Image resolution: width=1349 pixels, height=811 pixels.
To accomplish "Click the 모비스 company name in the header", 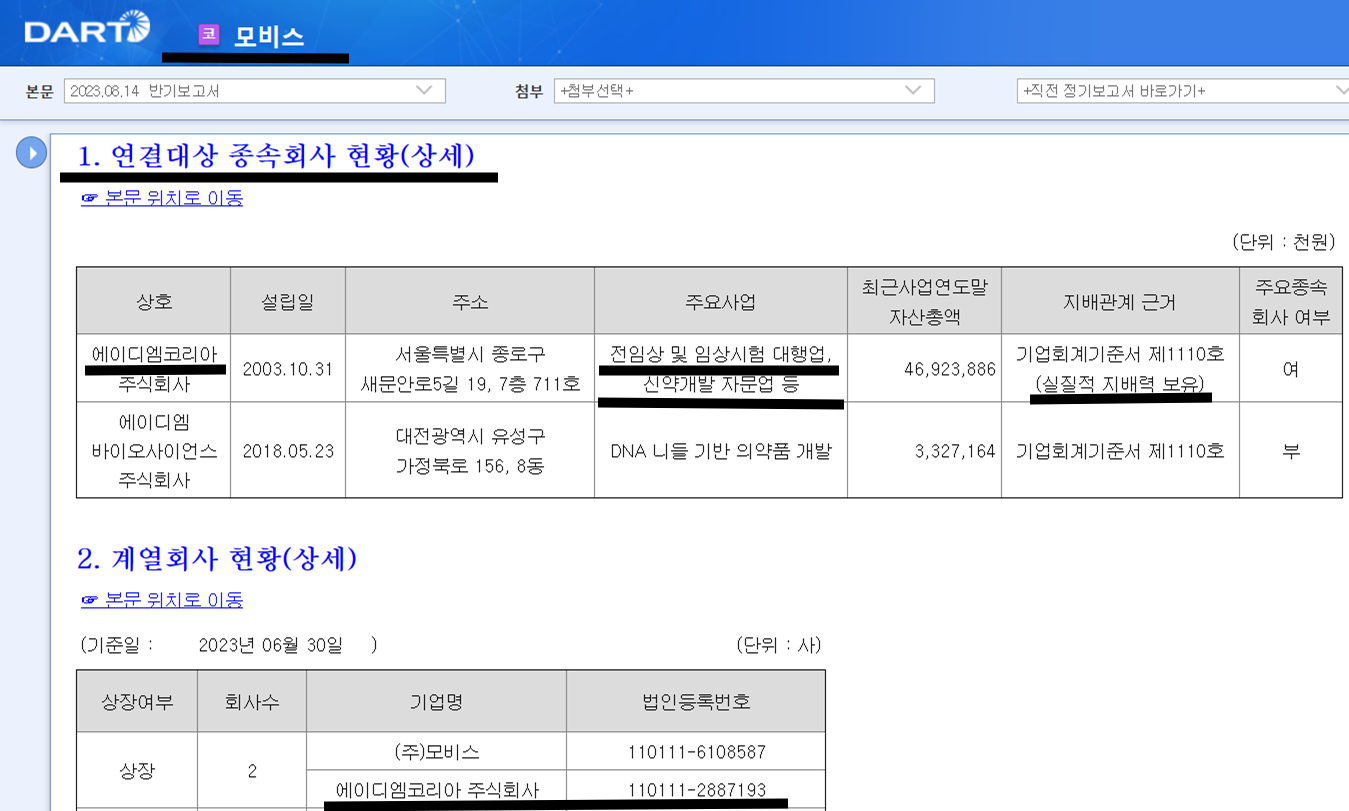I will (268, 37).
